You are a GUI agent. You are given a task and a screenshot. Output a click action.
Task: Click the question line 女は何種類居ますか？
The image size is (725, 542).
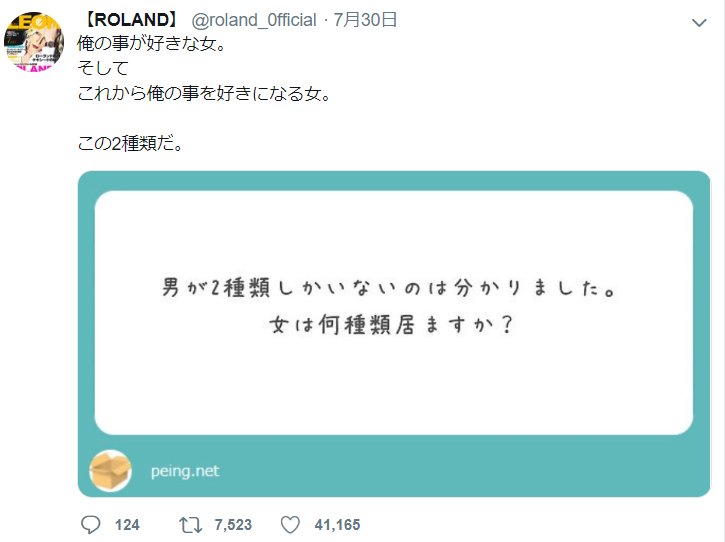click(x=391, y=325)
